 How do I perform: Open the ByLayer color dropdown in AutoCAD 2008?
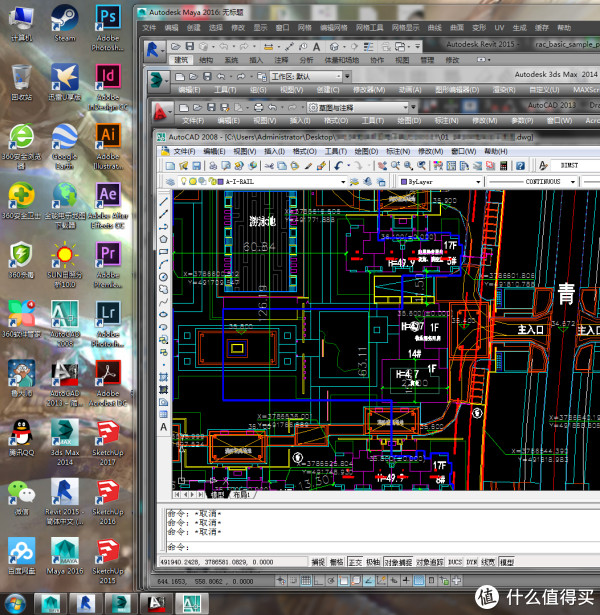click(x=478, y=182)
